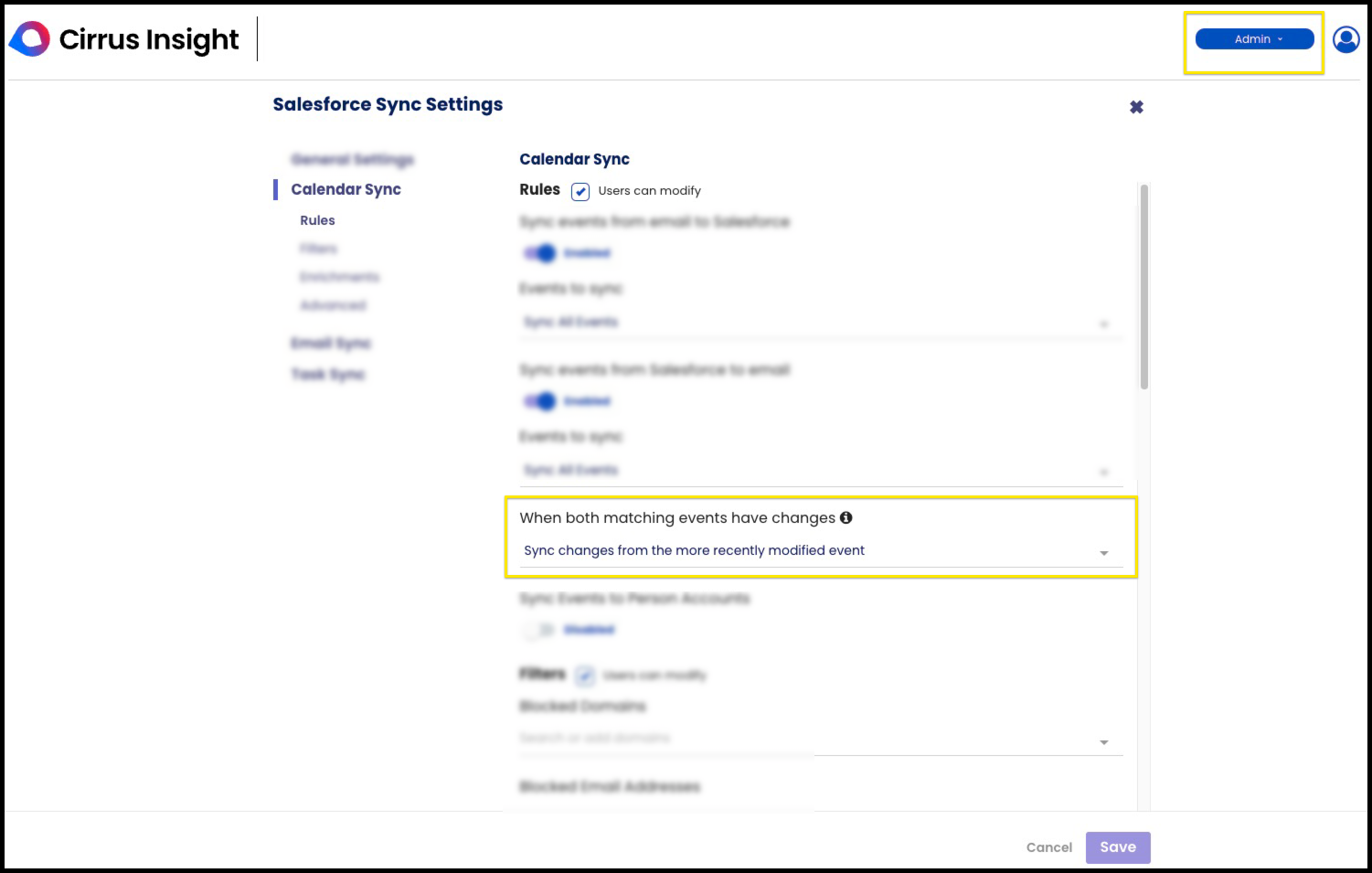Image resolution: width=1372 pixels, height=873 pixels.
Task: Open the second Events to sync dropdown
Action: 821,471
